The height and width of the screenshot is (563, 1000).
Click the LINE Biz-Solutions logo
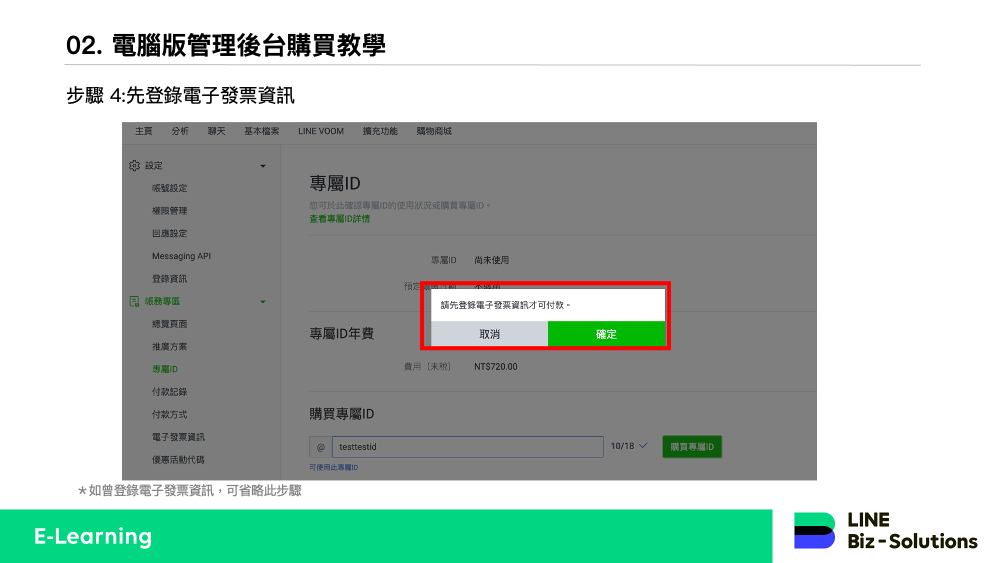click(885, 531)
